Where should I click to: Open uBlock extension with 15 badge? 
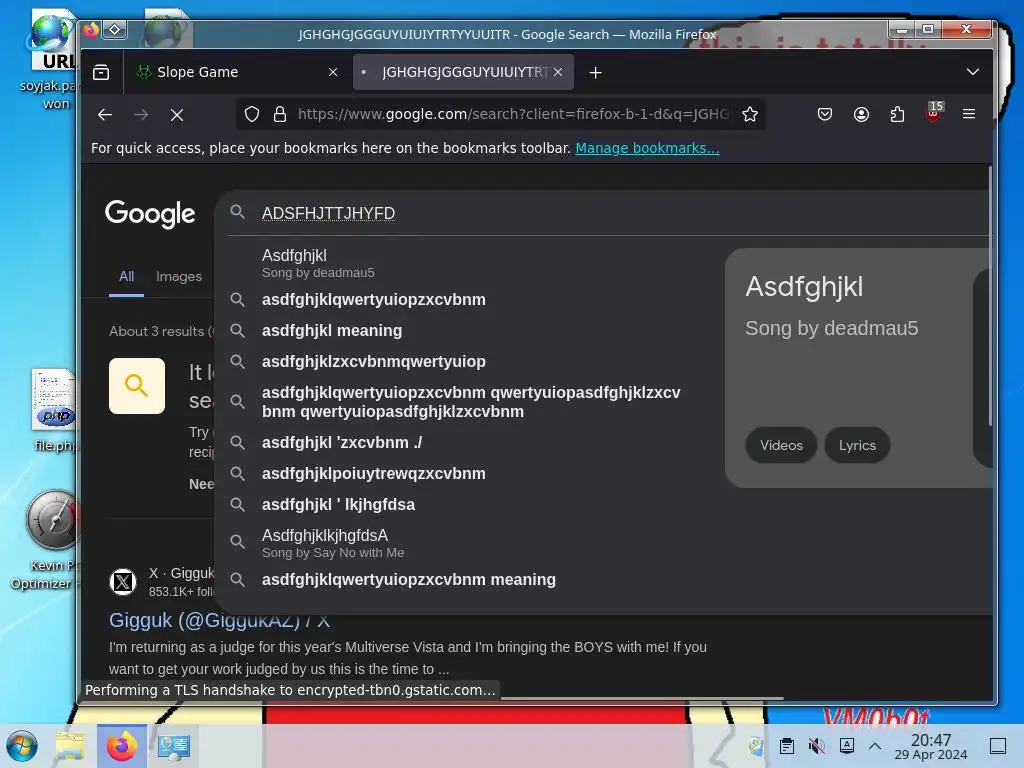click(934, 112)
